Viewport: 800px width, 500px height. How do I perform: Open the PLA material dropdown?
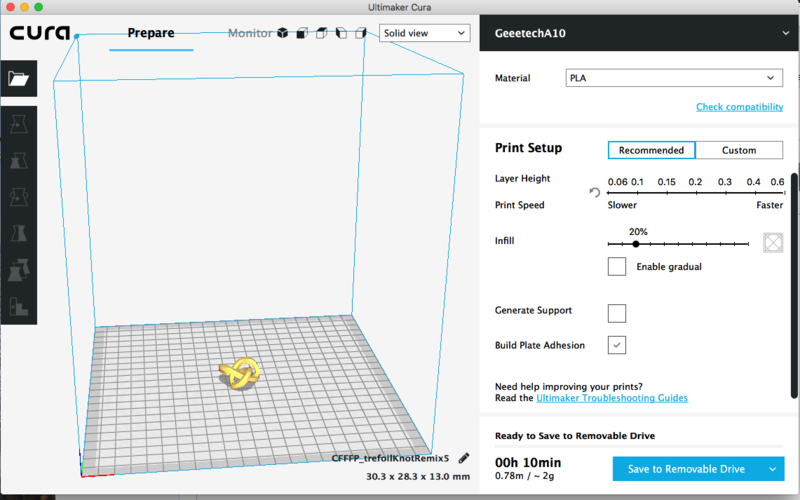point(672,78)
